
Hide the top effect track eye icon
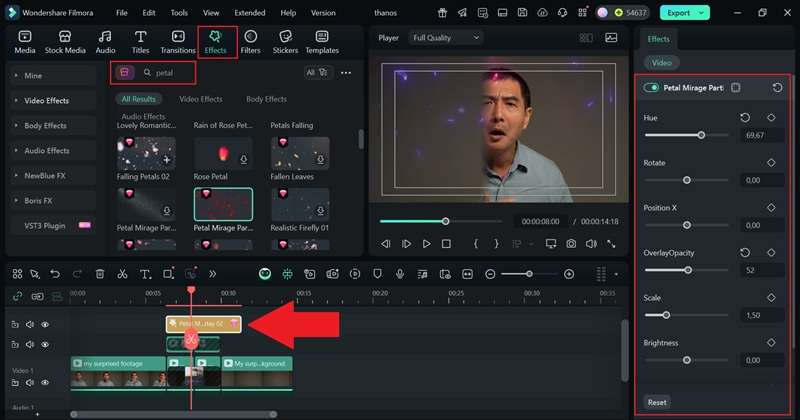45,325
